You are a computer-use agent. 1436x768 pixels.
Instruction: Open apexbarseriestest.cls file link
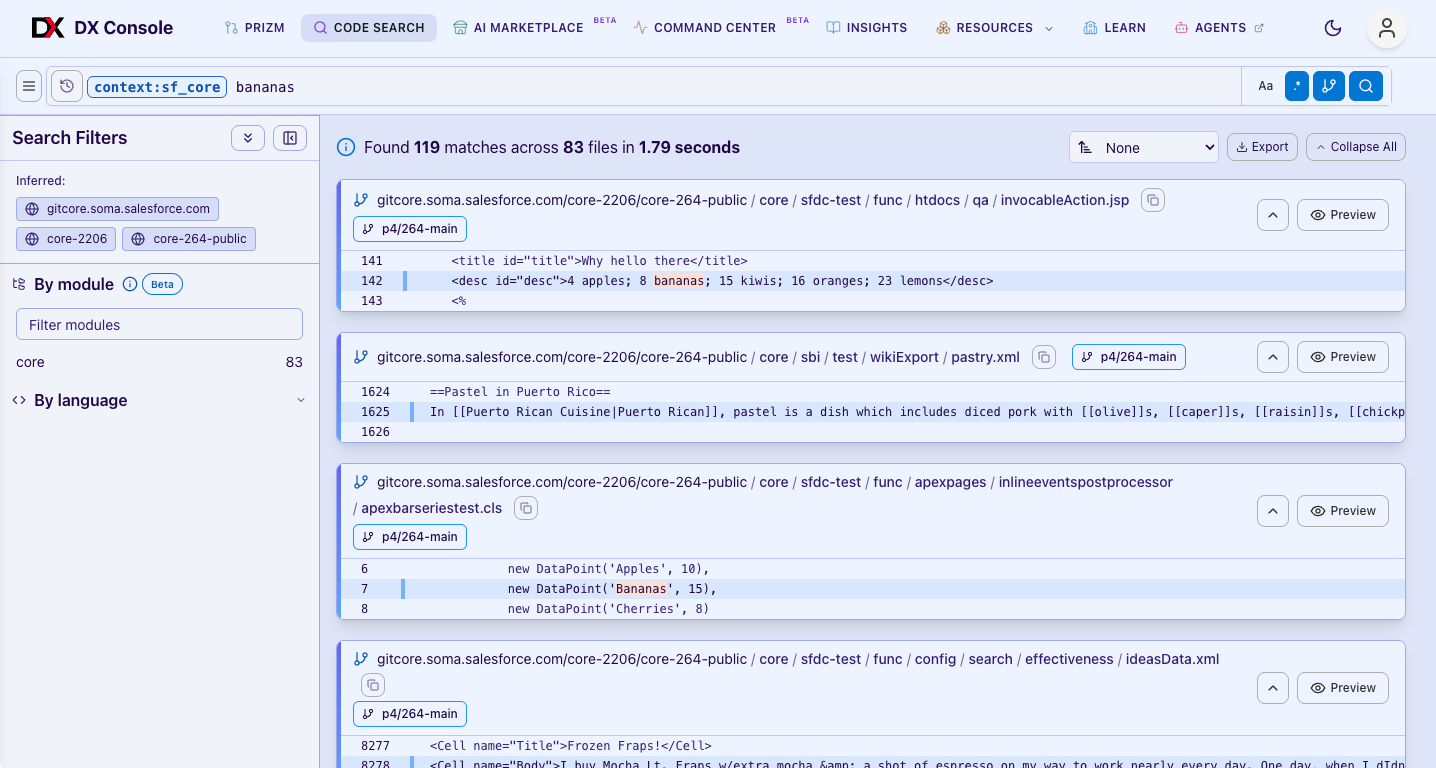coord(432,508)
